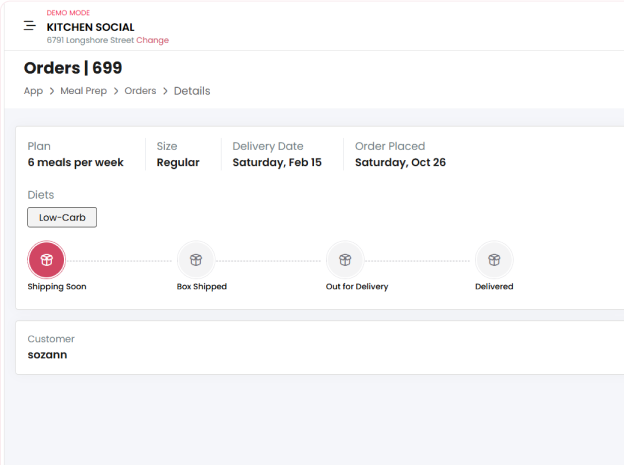Click the Kitchen Social restaurant name
The image size is (624, 465).
(x=90, y=27)
